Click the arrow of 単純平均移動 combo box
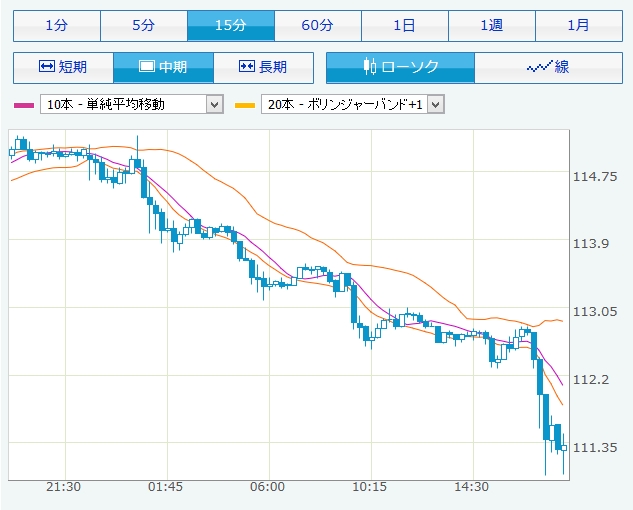 (x=215, y=105)
